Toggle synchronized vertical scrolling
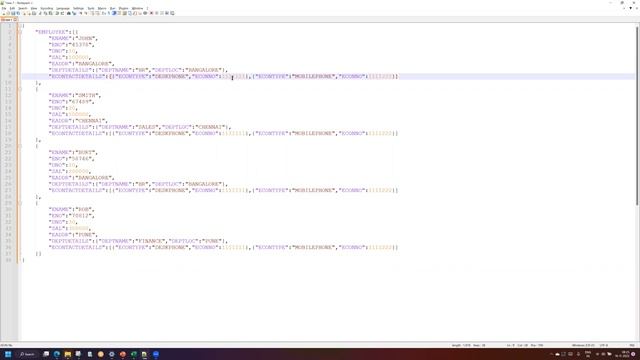The height and width of the screenshot is (360, 640). click(92, 13)
